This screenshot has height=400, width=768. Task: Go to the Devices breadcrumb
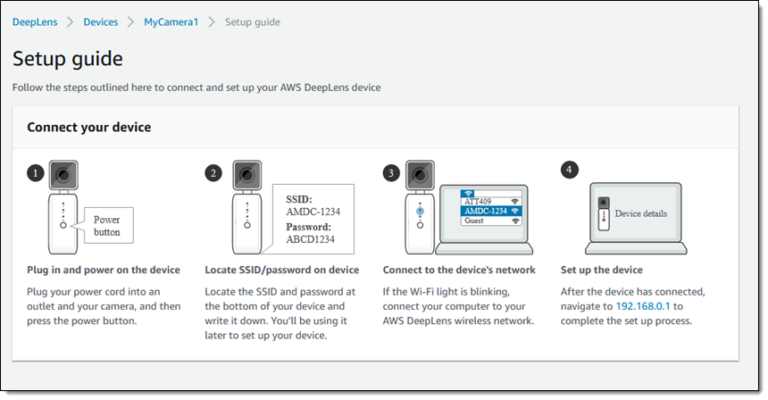click(x=100, y=22)
